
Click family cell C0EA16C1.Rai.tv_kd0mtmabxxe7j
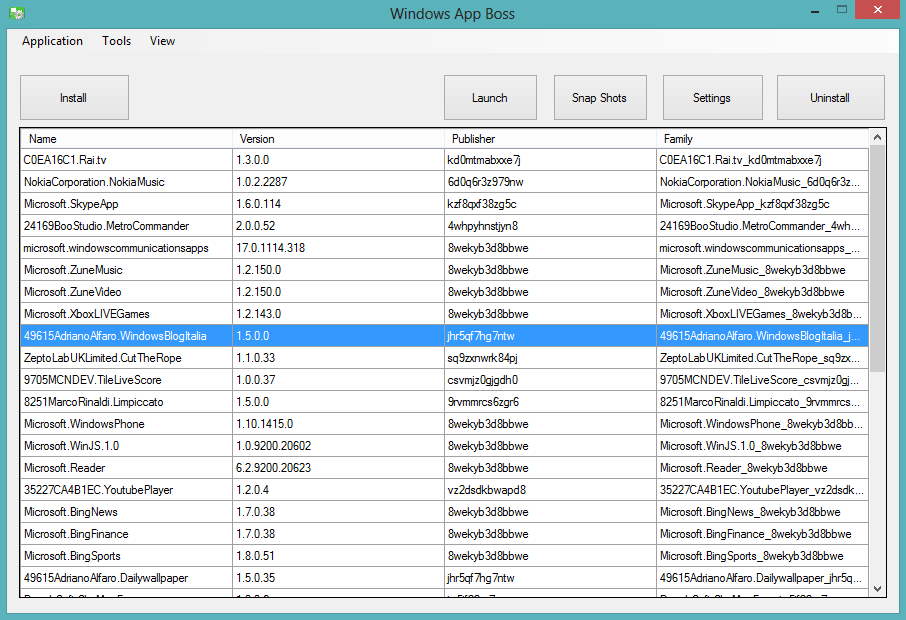tap(762, 160)
